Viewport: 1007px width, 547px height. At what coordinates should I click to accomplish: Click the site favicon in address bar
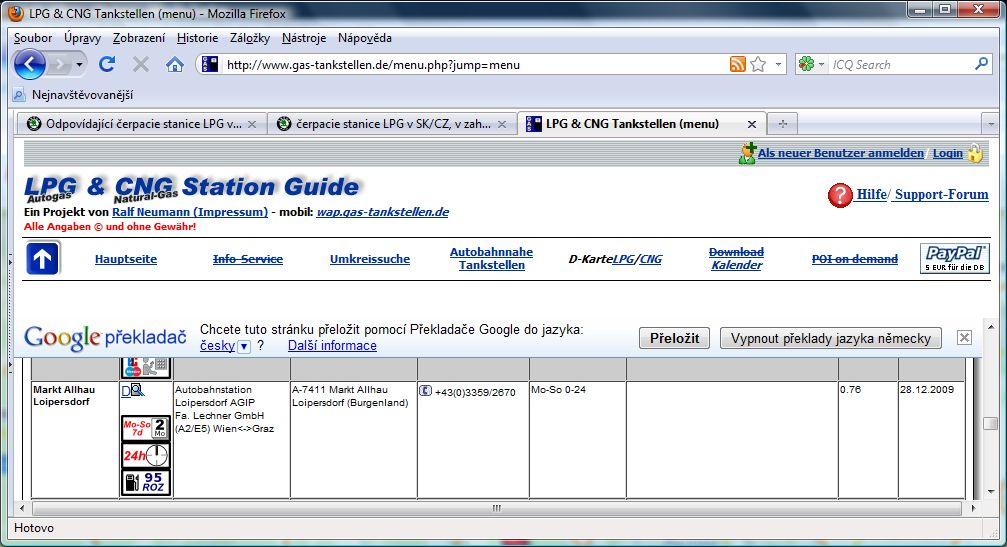click(210, 64)
